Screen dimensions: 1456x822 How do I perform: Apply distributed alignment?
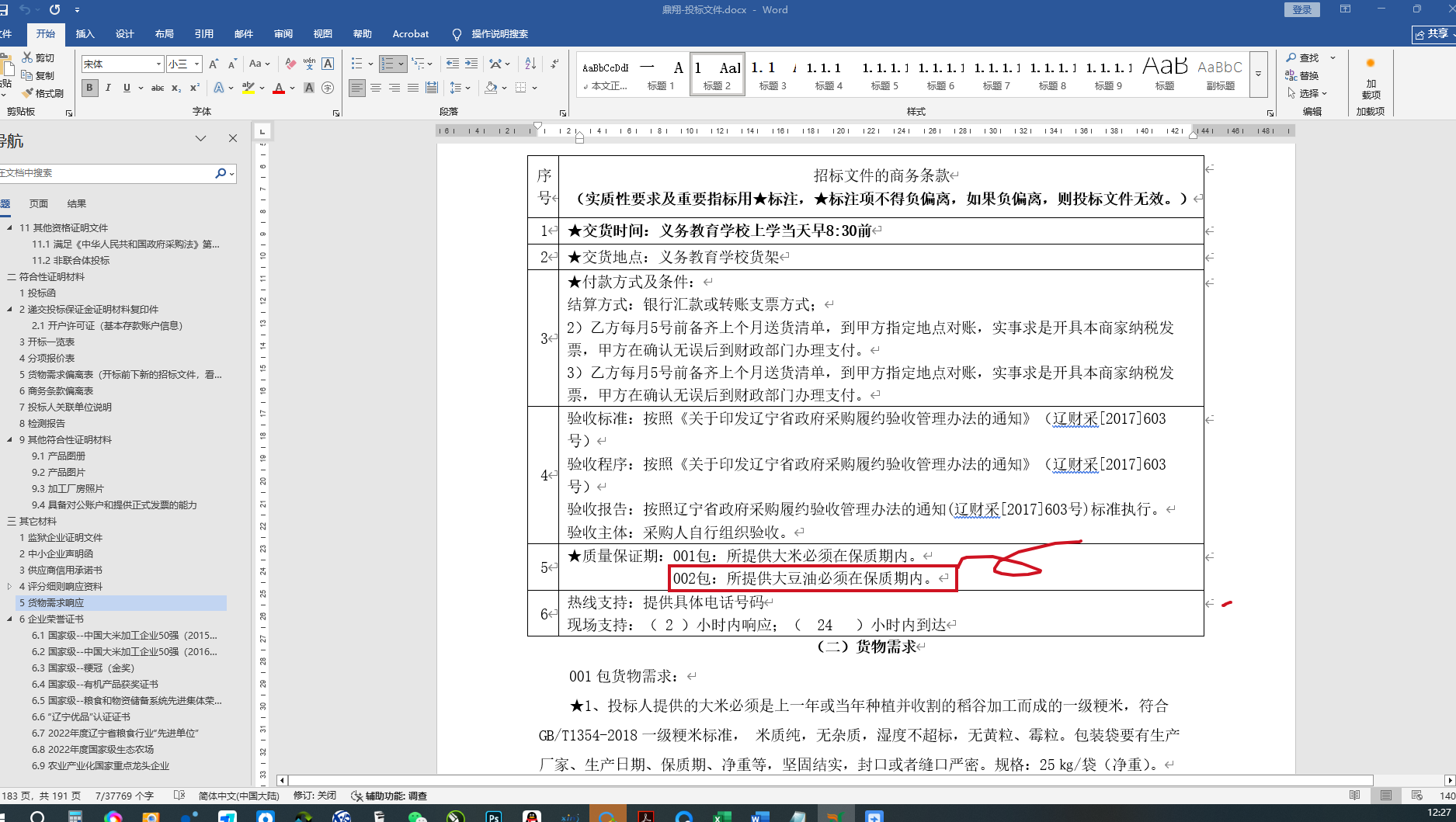coord(432,88)
